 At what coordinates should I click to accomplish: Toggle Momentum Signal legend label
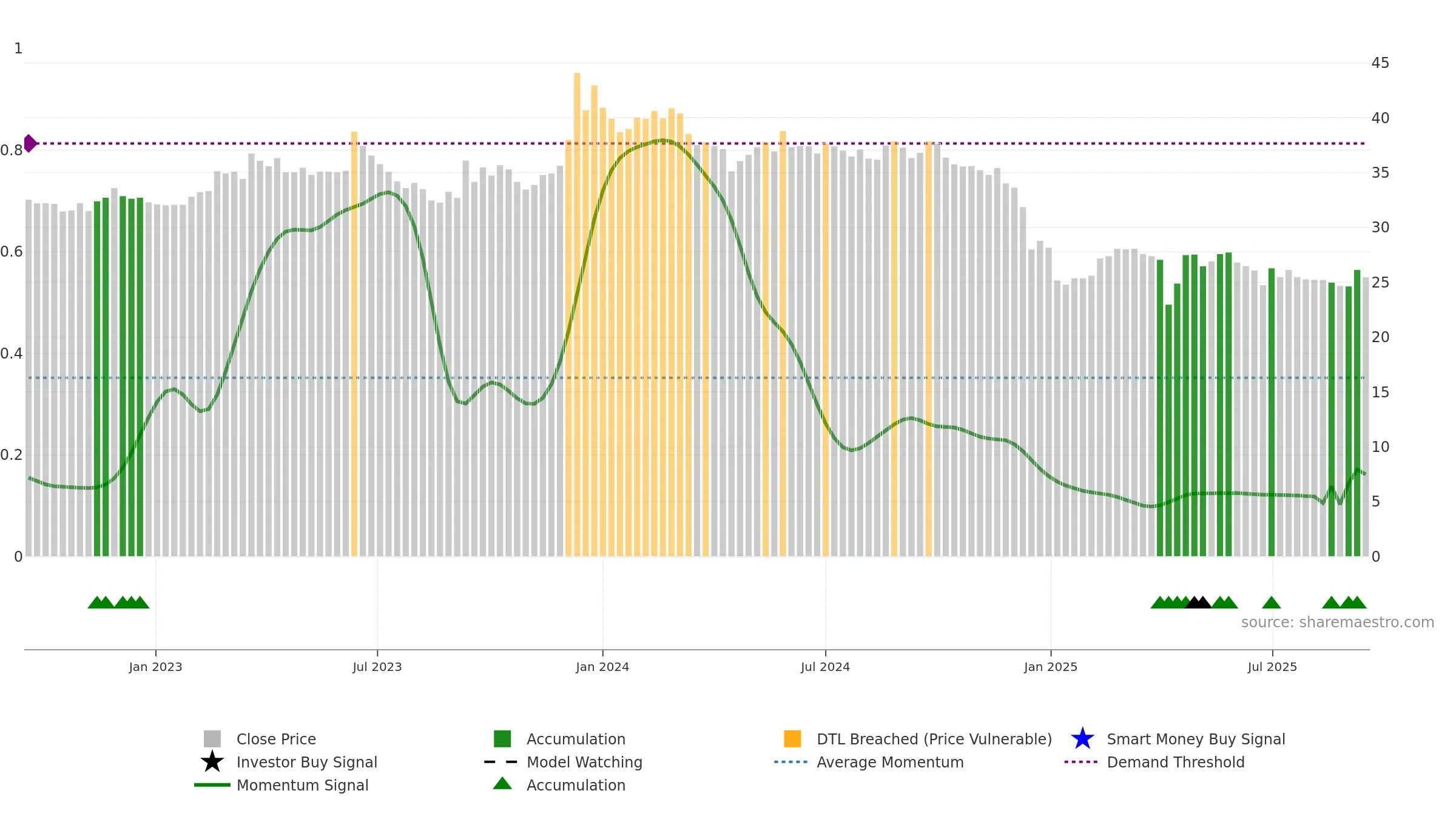coord(303,785)
